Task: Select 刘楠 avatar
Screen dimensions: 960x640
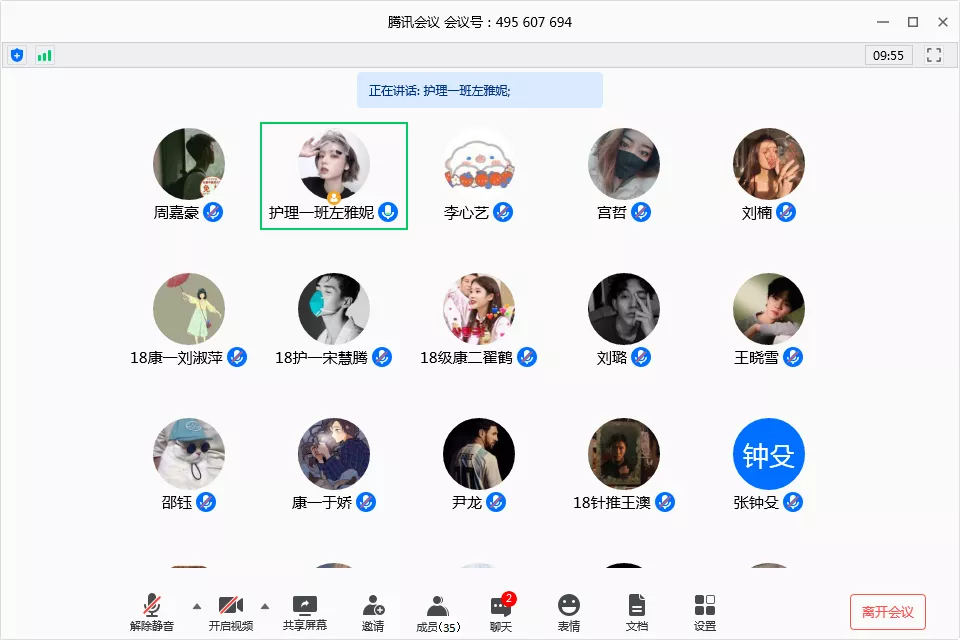Action: tap(768, 164)
